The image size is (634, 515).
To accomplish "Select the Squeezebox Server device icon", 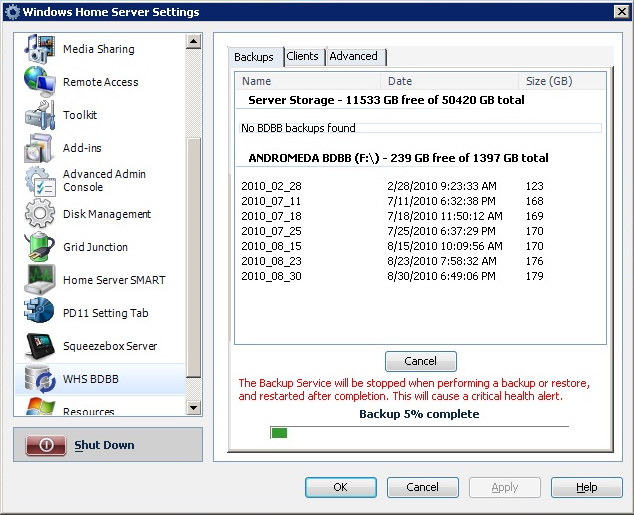I will (x=39, y=346).
